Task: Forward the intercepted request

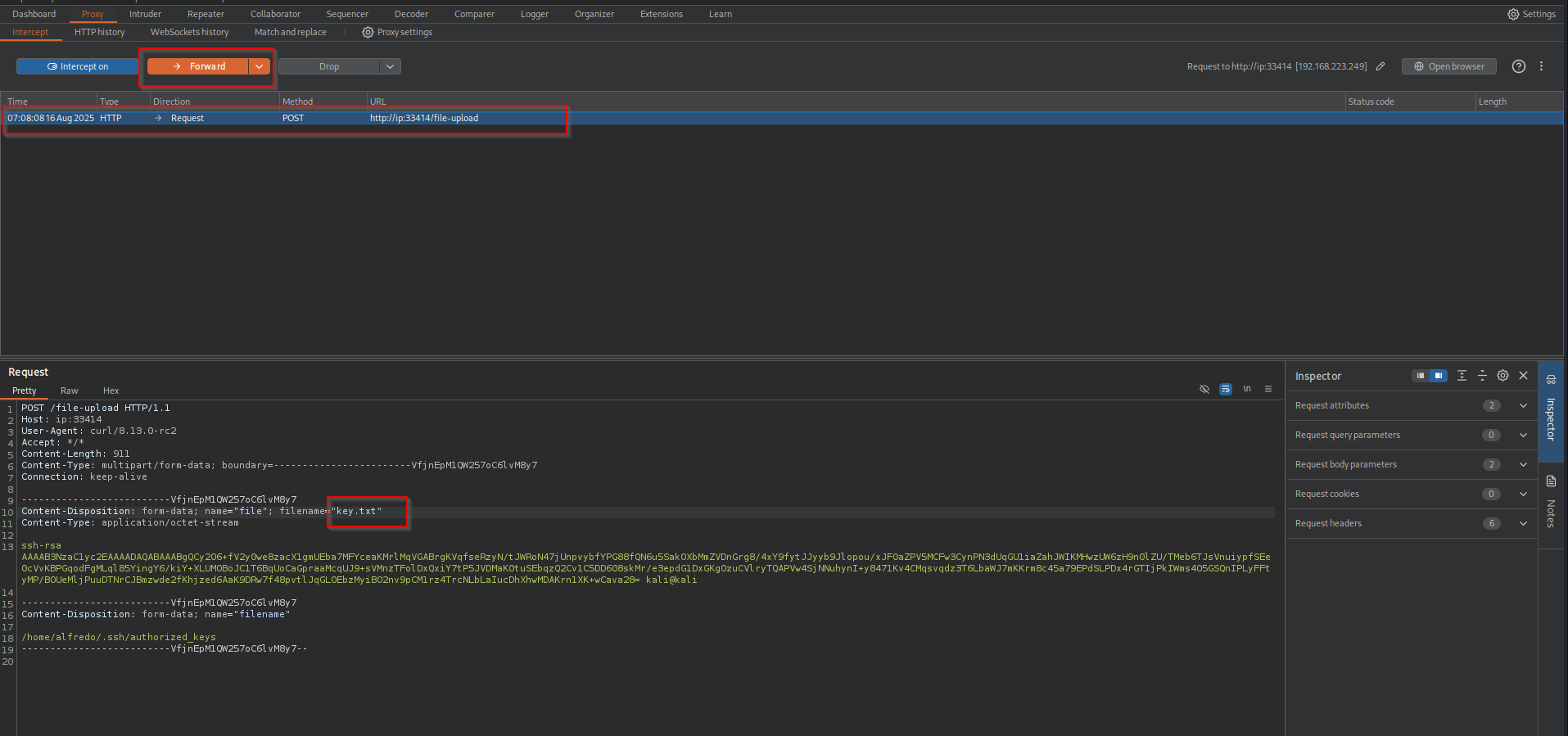Action: point(199,66)
